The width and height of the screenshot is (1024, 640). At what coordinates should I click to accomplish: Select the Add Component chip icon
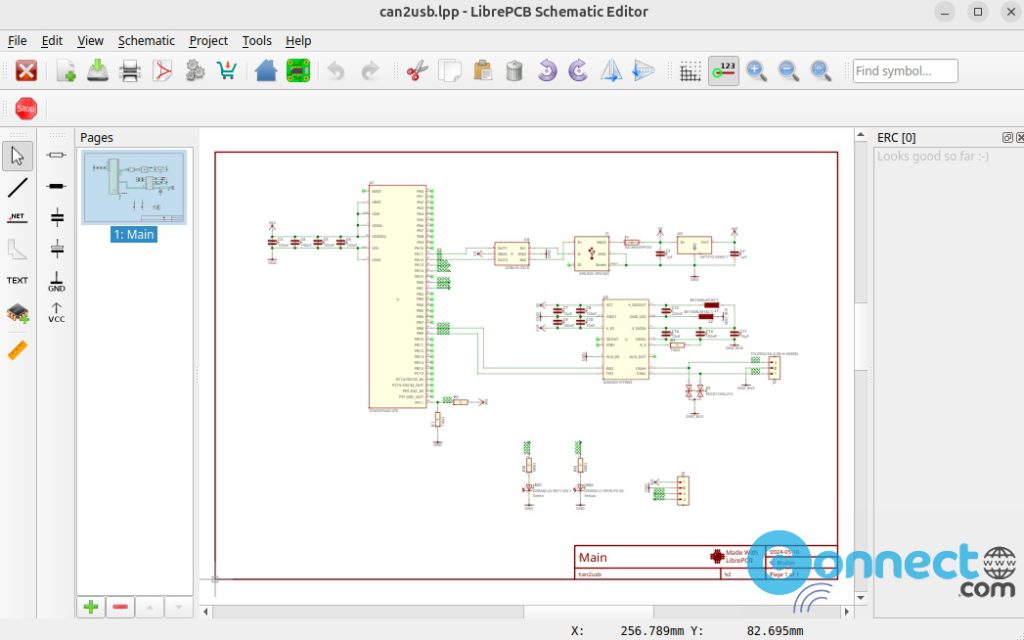click(x=18, y=313)
